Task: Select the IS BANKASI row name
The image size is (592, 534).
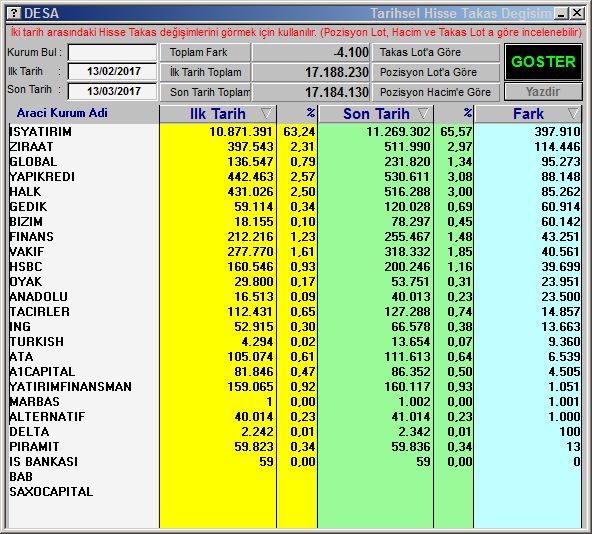Action: coord(44,462)
